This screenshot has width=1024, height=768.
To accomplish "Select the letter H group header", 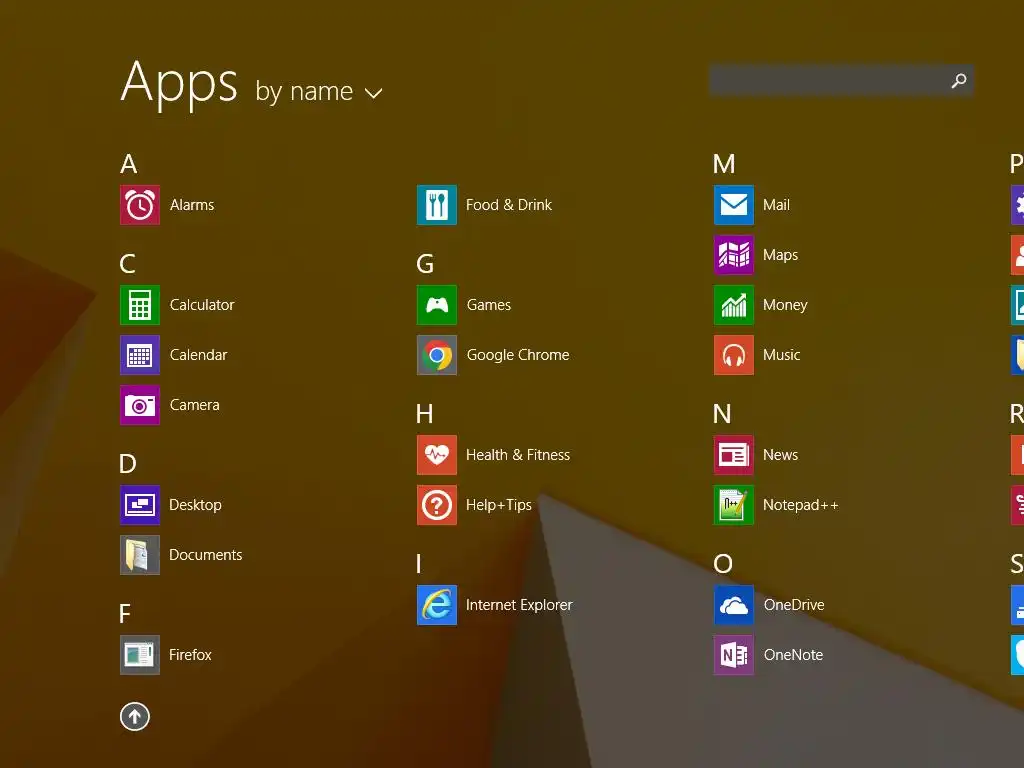I will tap(424, 414).
